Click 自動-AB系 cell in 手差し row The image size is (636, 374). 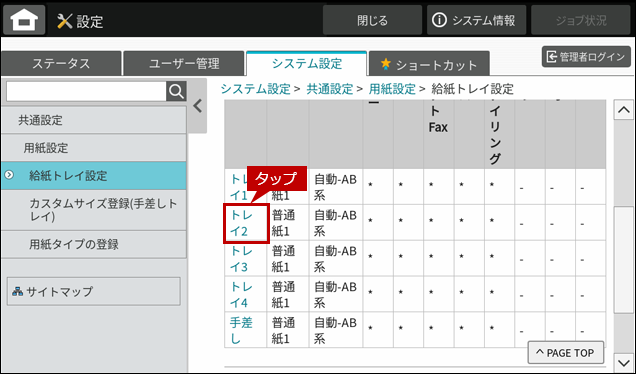pos(335,330)
